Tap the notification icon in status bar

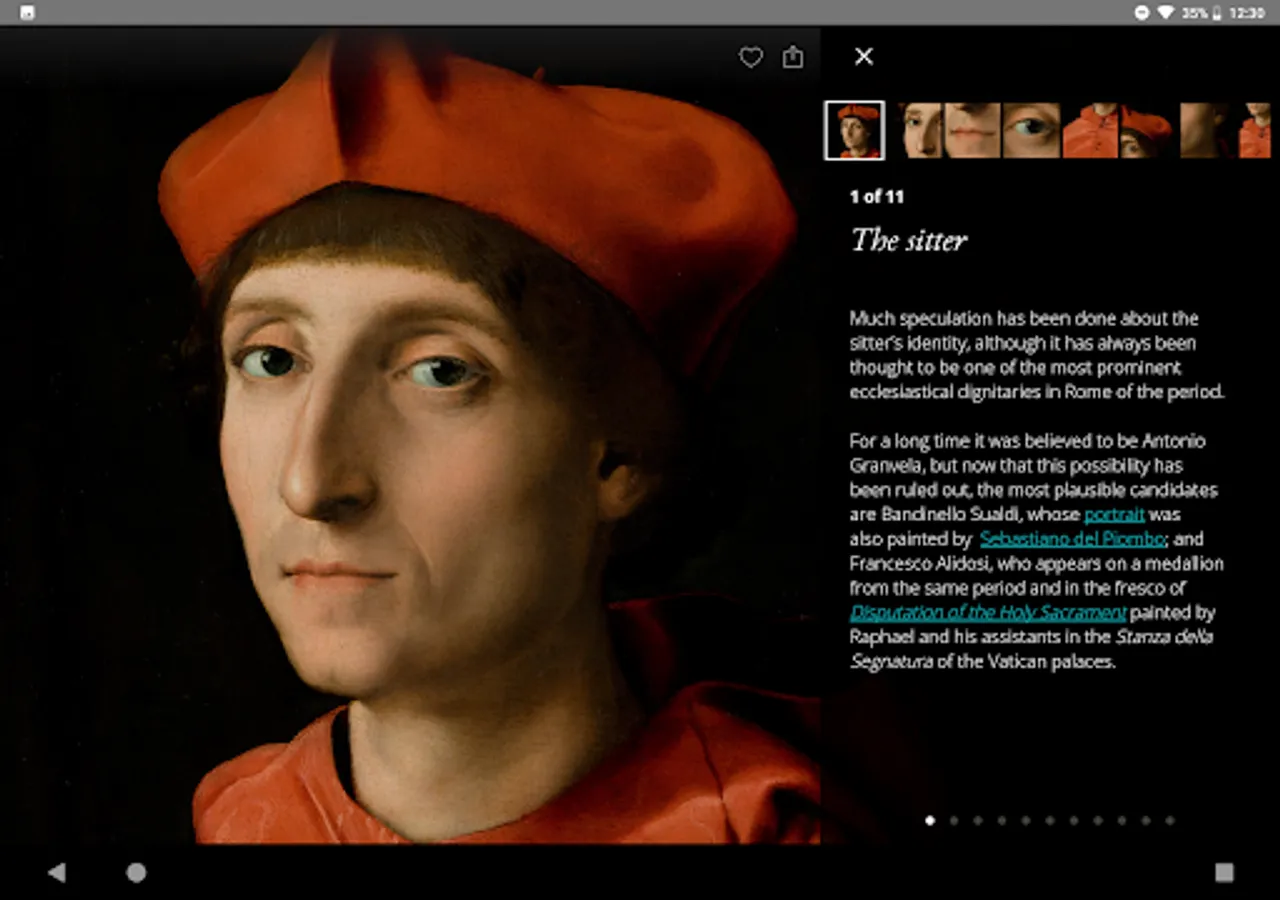[27, 13]
